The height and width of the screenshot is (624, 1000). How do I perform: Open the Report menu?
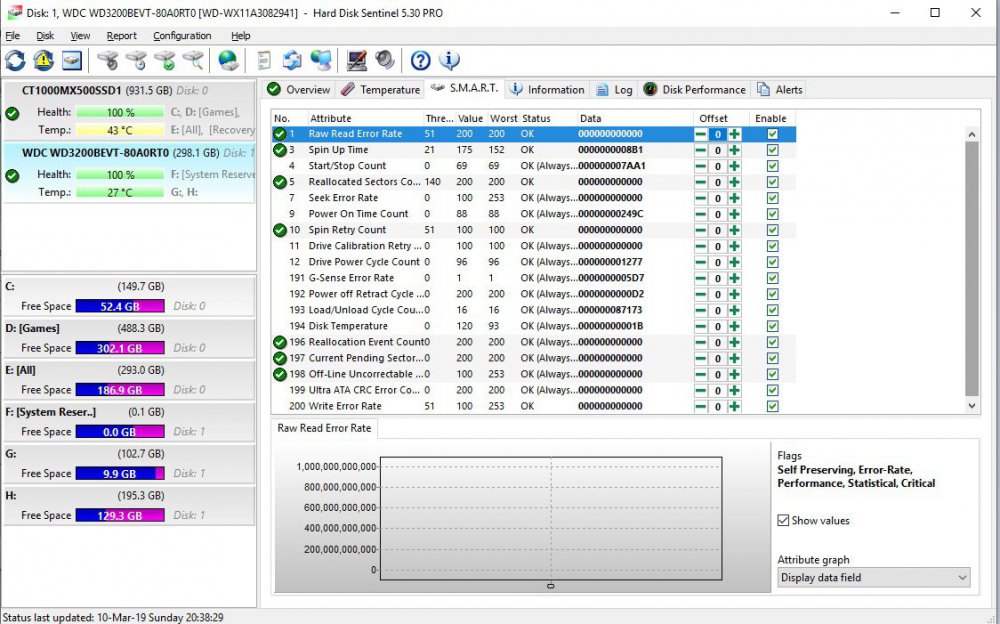point(121,36)
